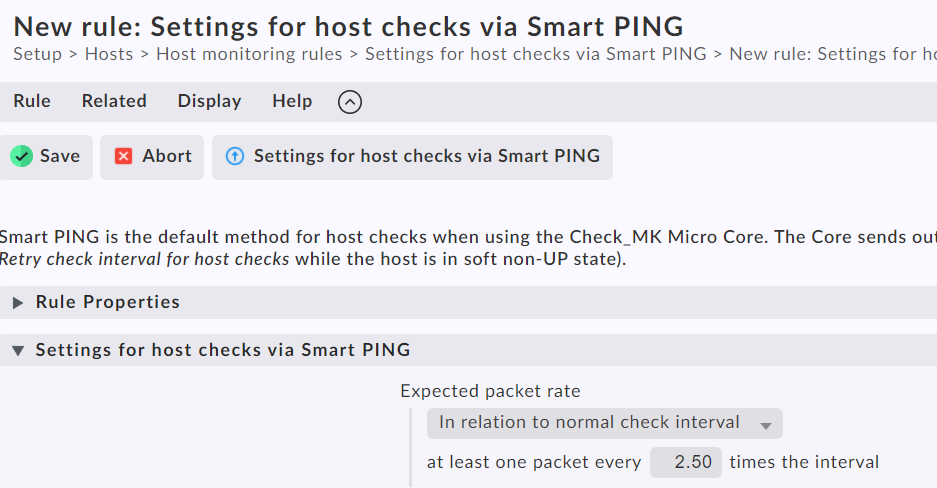This screenshot has width=937, height=488.
Task: Open the Expected packet rate dropdown
Action: pyautogui.click(x=604, y=423)
